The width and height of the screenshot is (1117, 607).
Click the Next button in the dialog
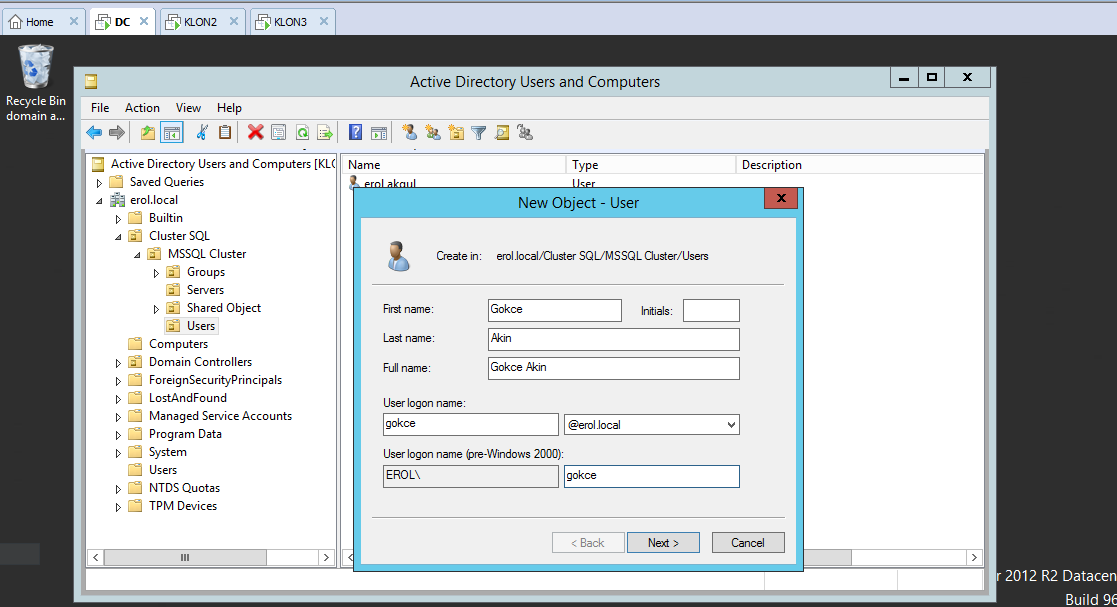[x=663, y=543]
